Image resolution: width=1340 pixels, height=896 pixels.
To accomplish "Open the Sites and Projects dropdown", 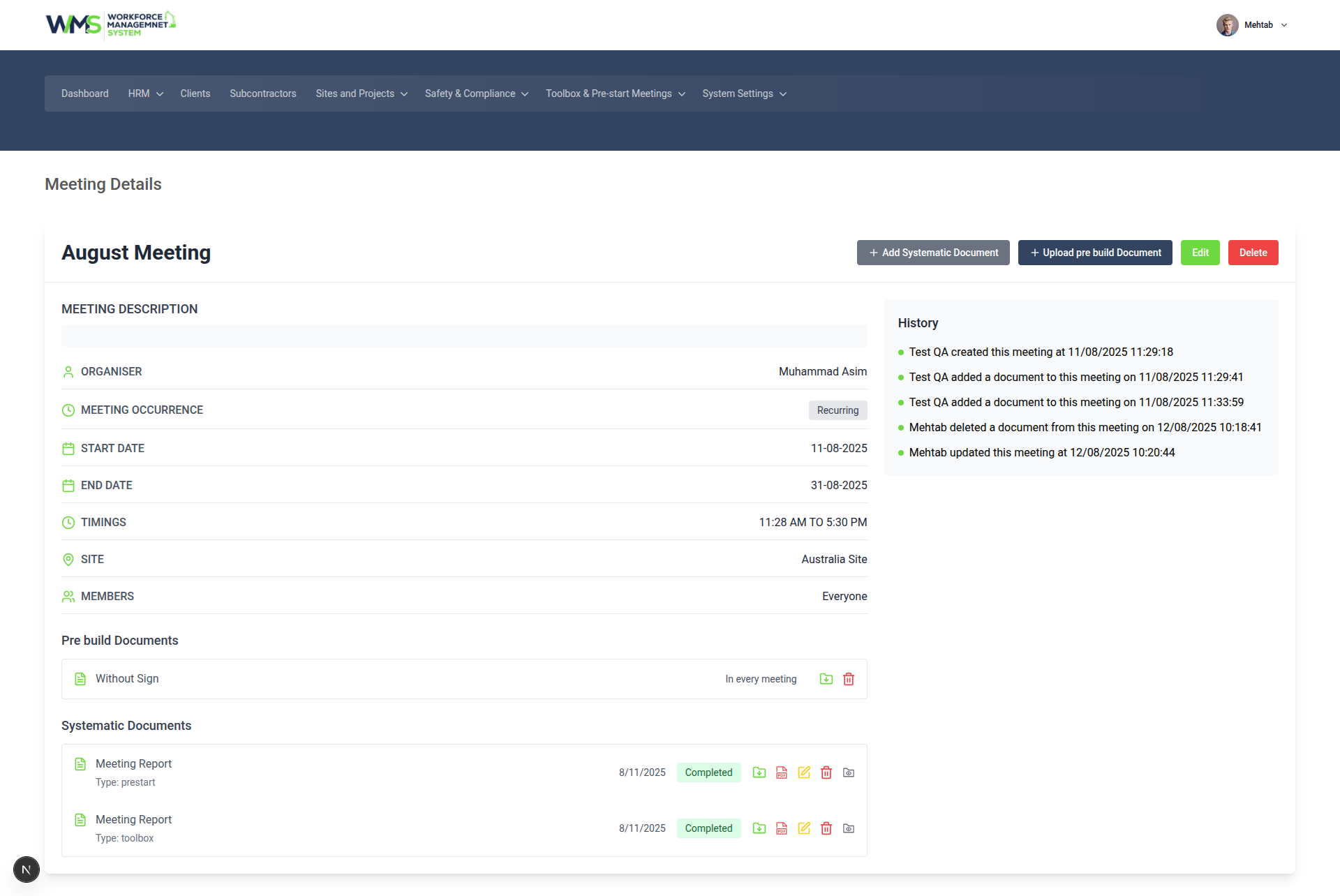I will [361, 94].
